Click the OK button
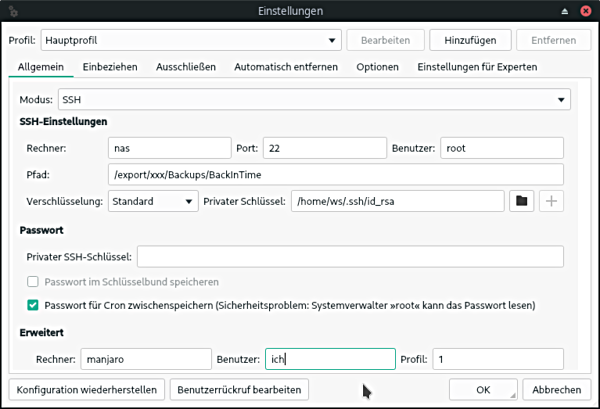 483,389
